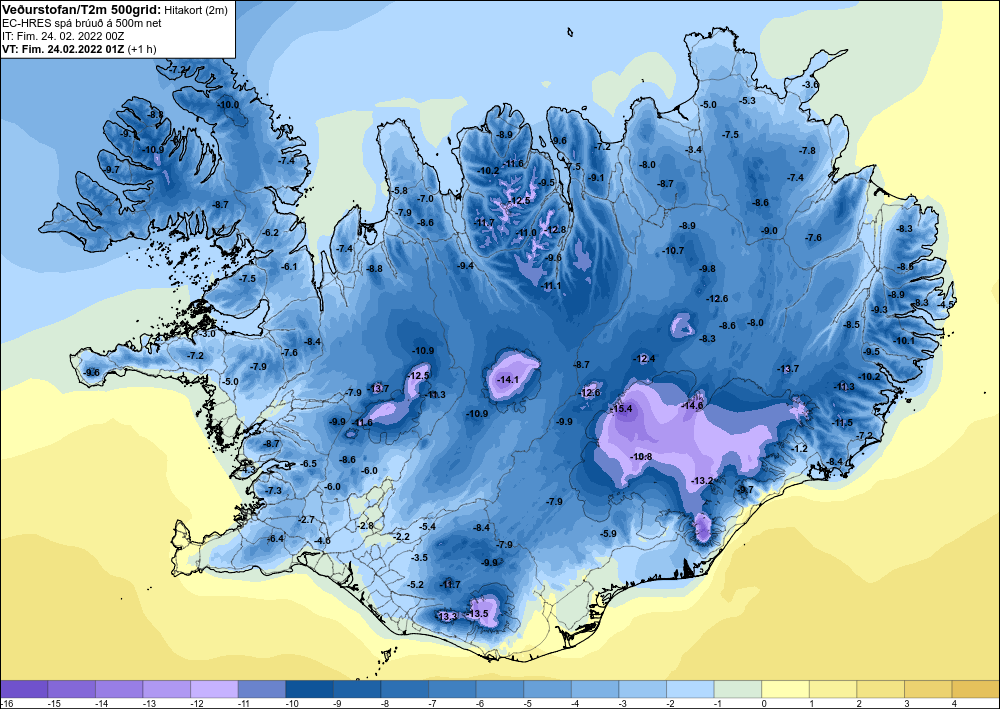Click the -10.7 temperature label
Screen dimensions: 1000x709
pyautogui.click(x=673, y=251)
